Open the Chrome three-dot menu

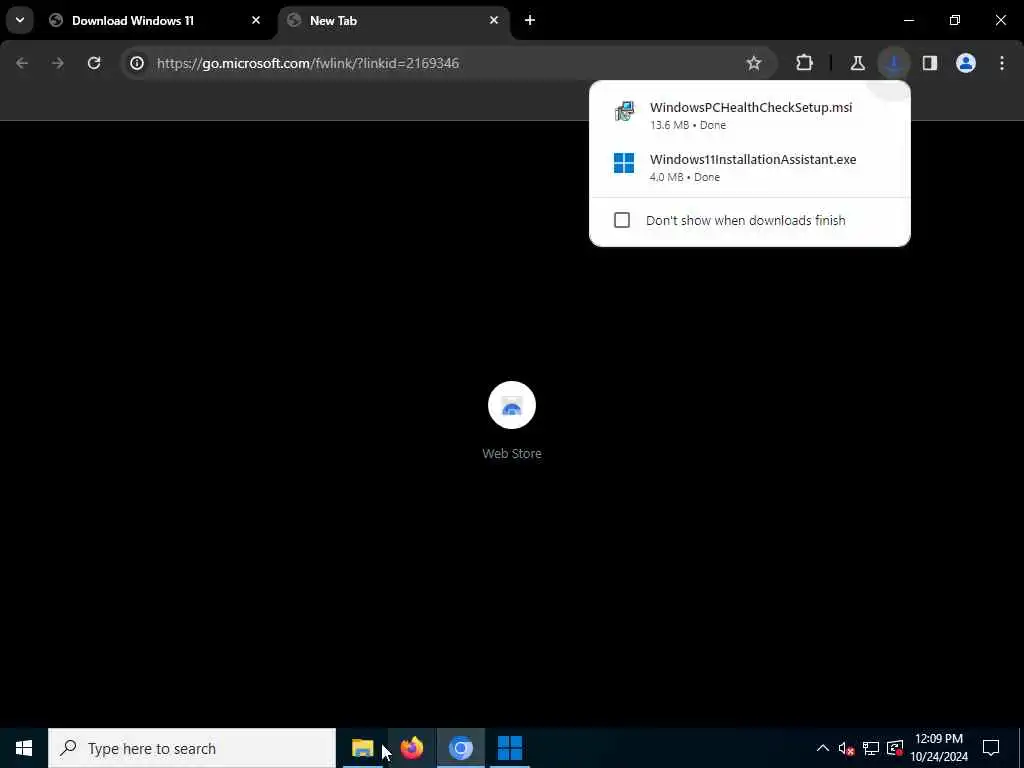1002,63
